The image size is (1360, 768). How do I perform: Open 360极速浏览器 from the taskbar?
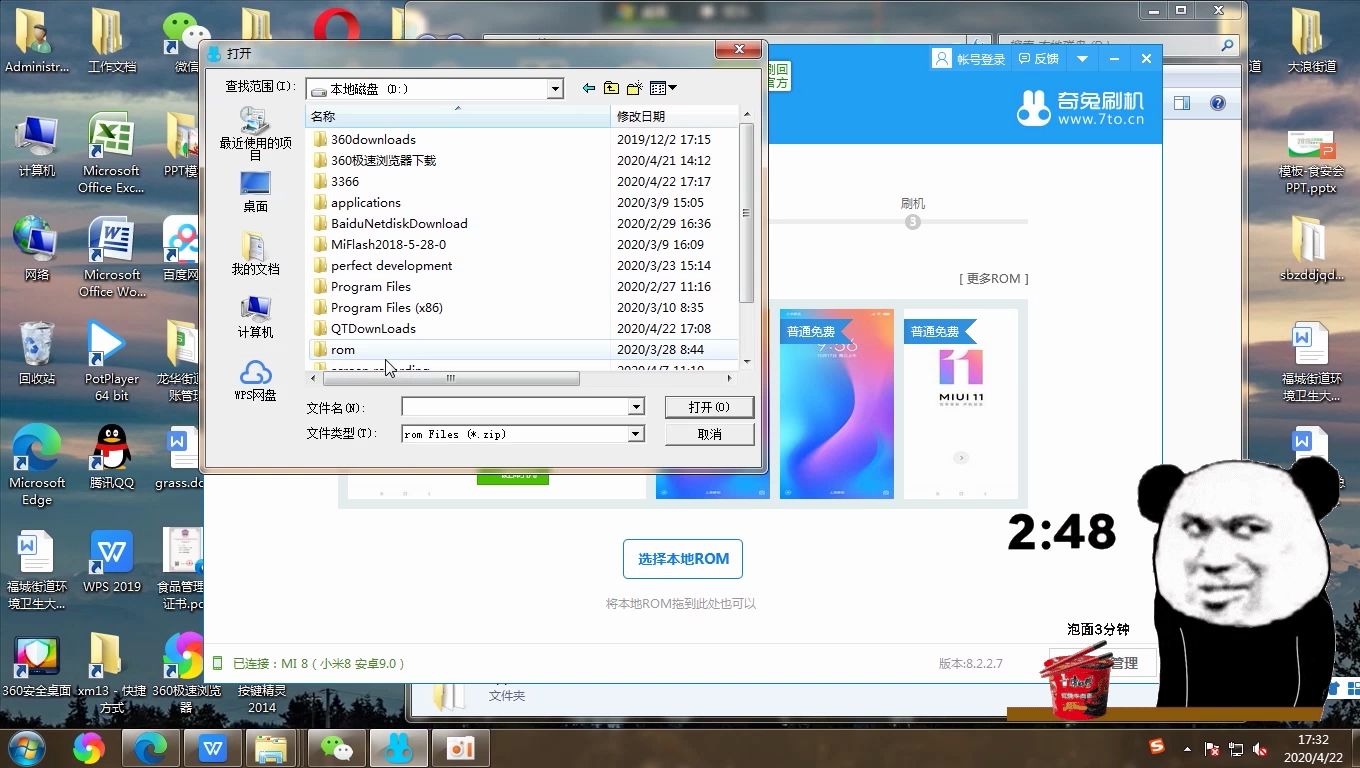[88, 747]
